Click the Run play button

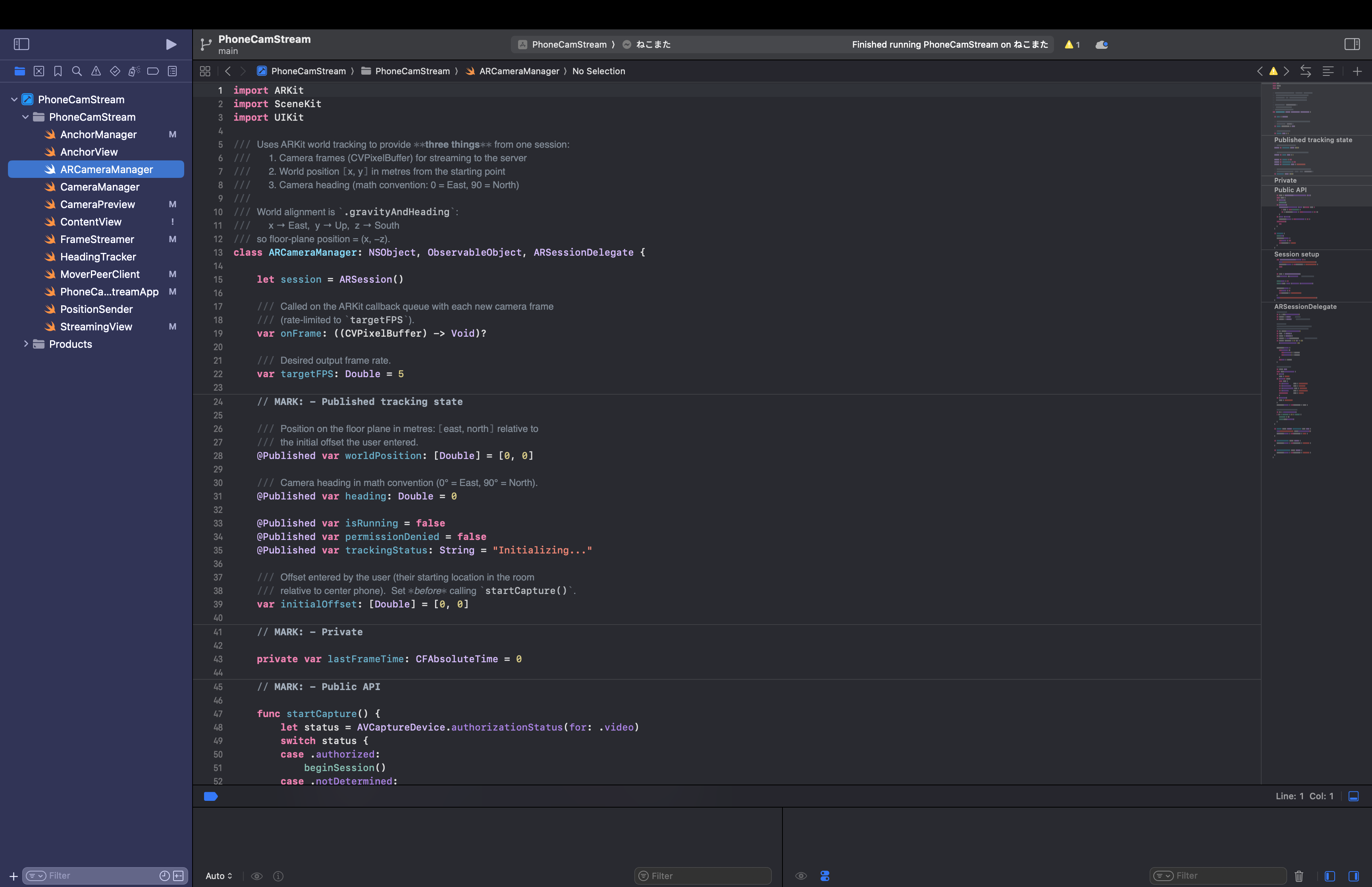(x=171, y=44)
